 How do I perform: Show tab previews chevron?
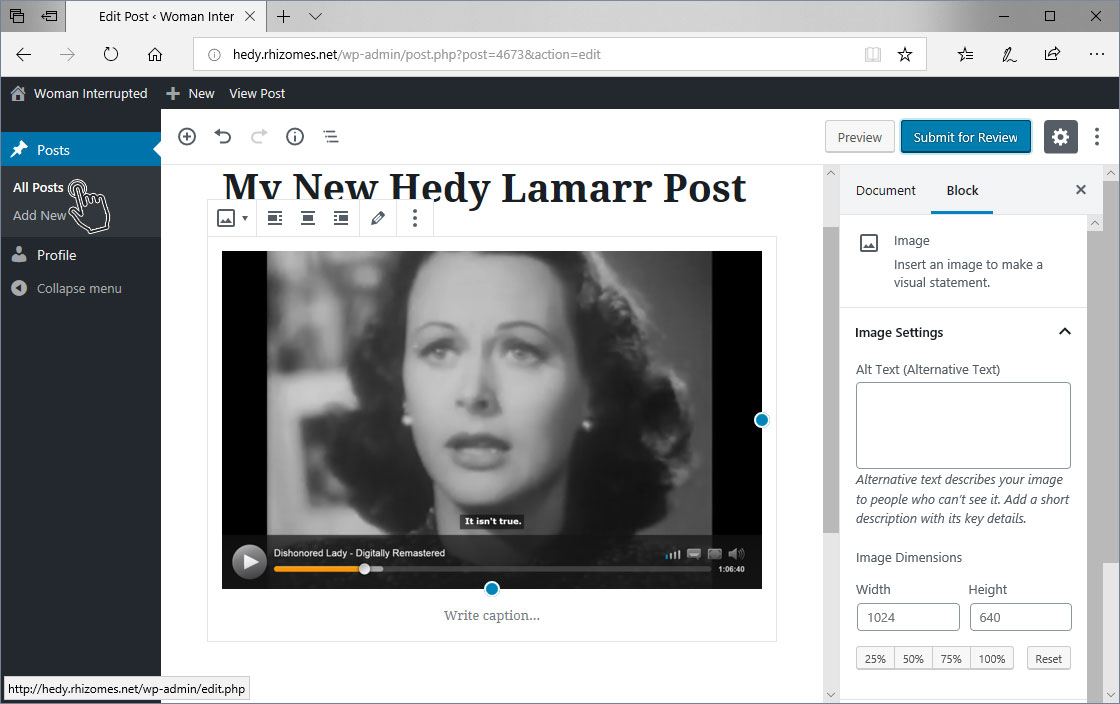click(x=315, y=16)
